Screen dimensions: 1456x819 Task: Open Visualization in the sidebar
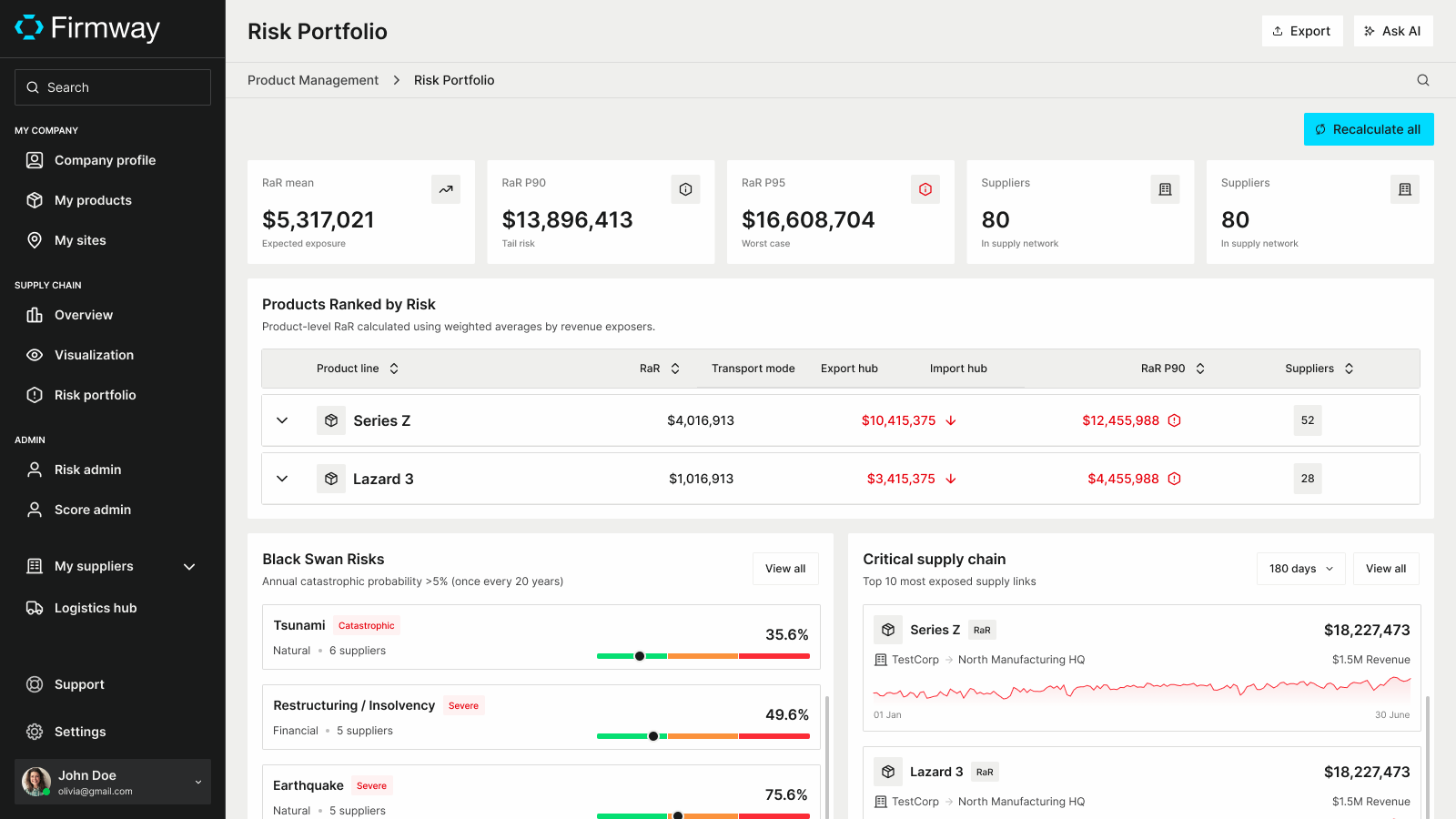click(x=94, y=355)
